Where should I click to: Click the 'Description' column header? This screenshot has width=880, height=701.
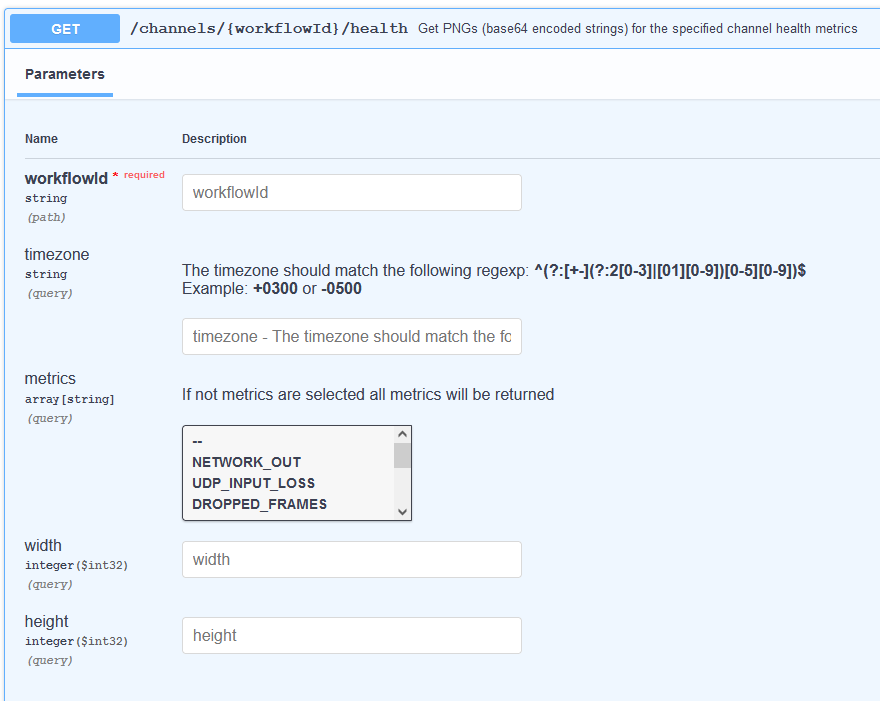click(x=214, y=139)
